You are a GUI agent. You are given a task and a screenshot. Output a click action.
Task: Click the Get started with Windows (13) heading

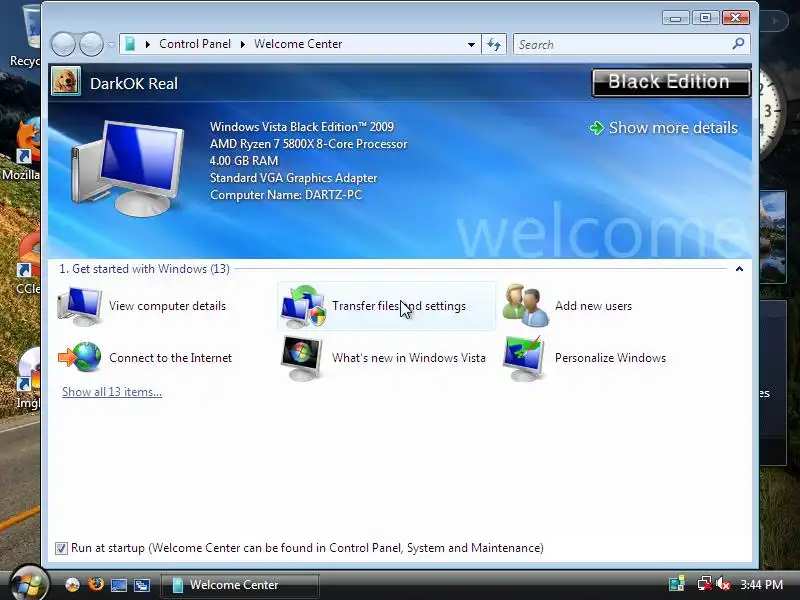point(144,269)
